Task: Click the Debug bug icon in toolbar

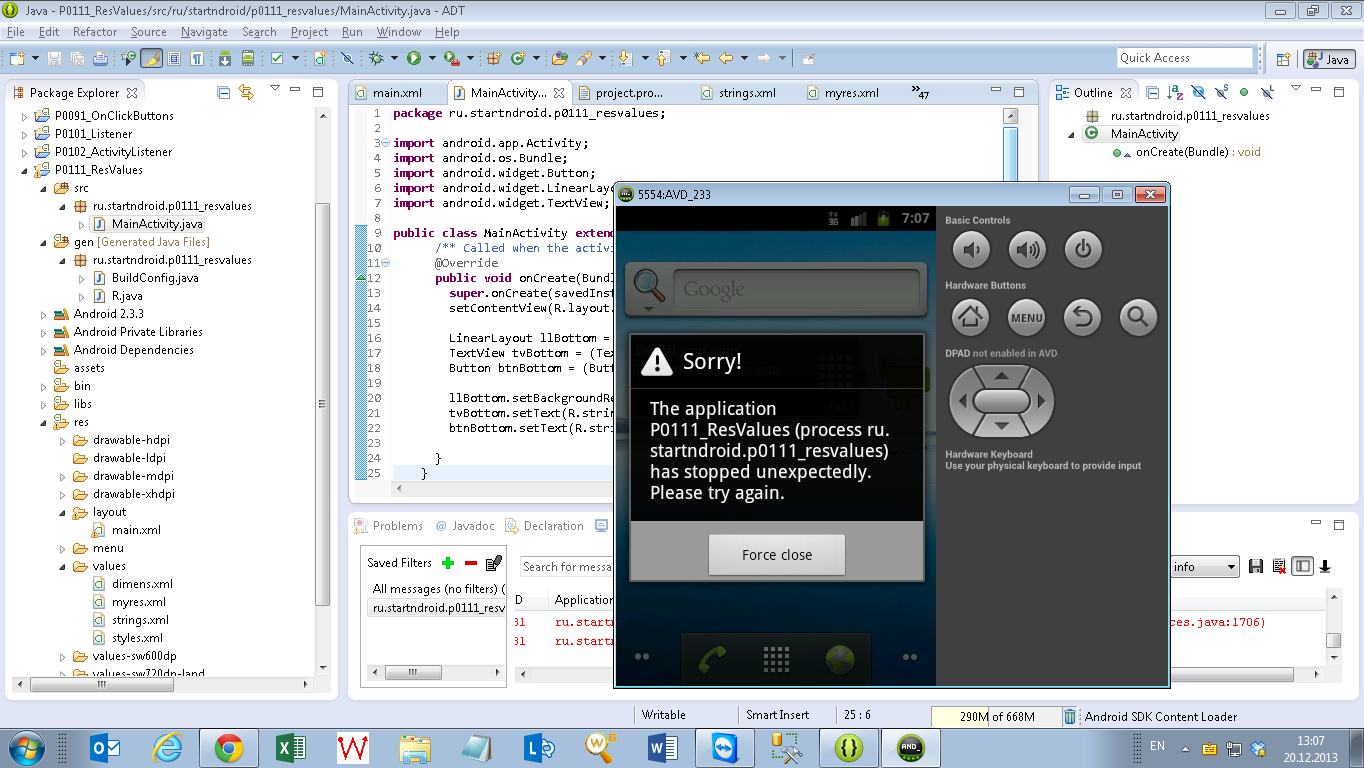Action: [376, 58]
